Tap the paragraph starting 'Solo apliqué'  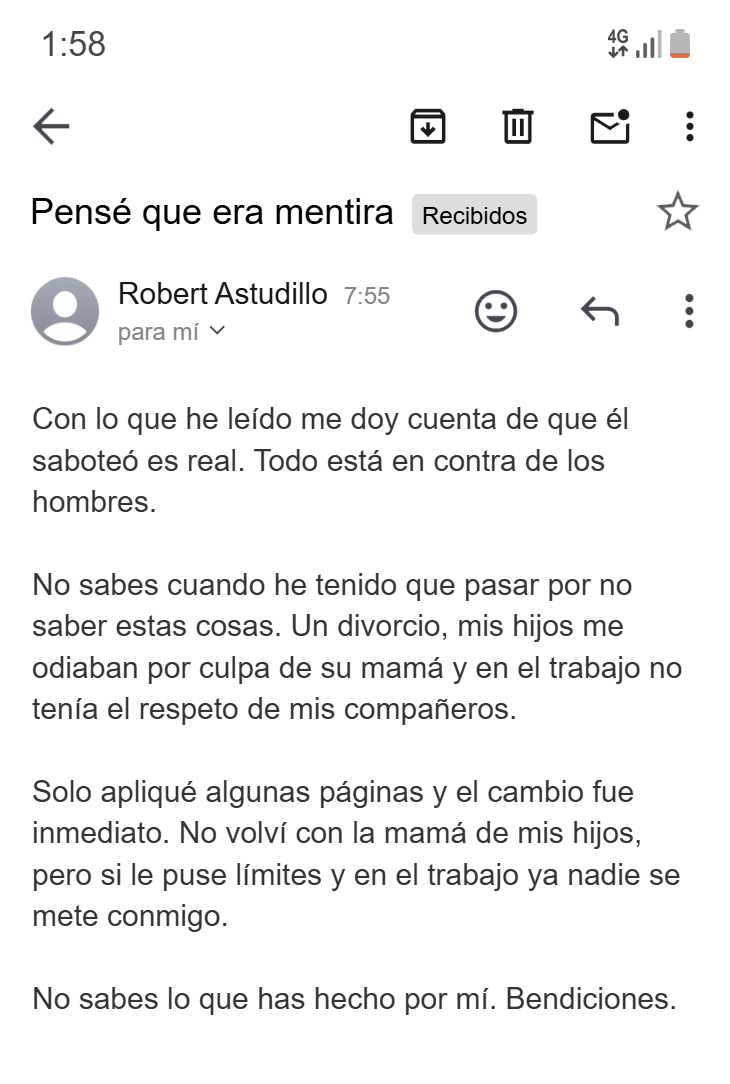coord(357,854)
